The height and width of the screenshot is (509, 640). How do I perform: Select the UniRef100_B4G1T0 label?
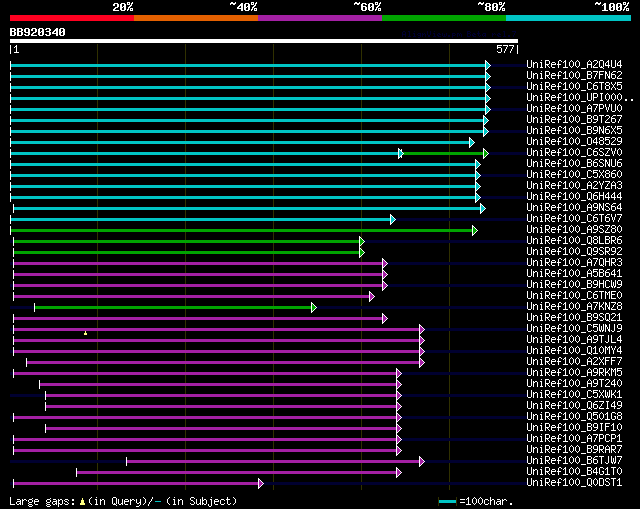click(x=574, y=472)
